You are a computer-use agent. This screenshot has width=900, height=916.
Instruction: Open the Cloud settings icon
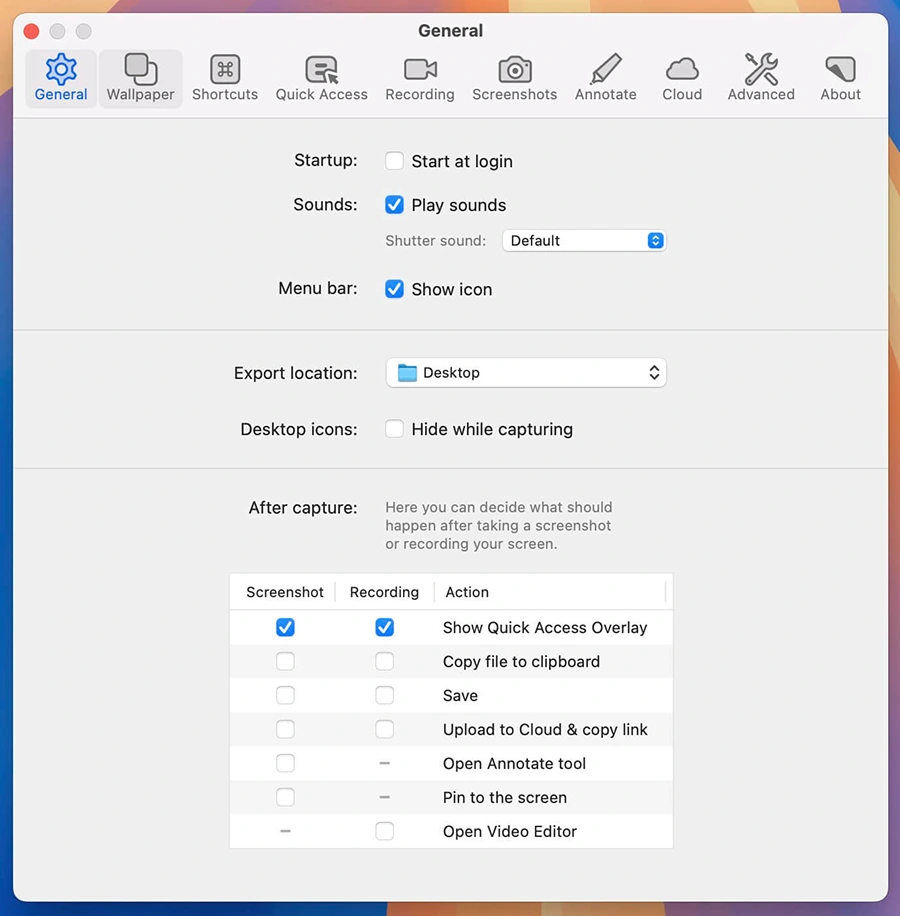(682, 69)
